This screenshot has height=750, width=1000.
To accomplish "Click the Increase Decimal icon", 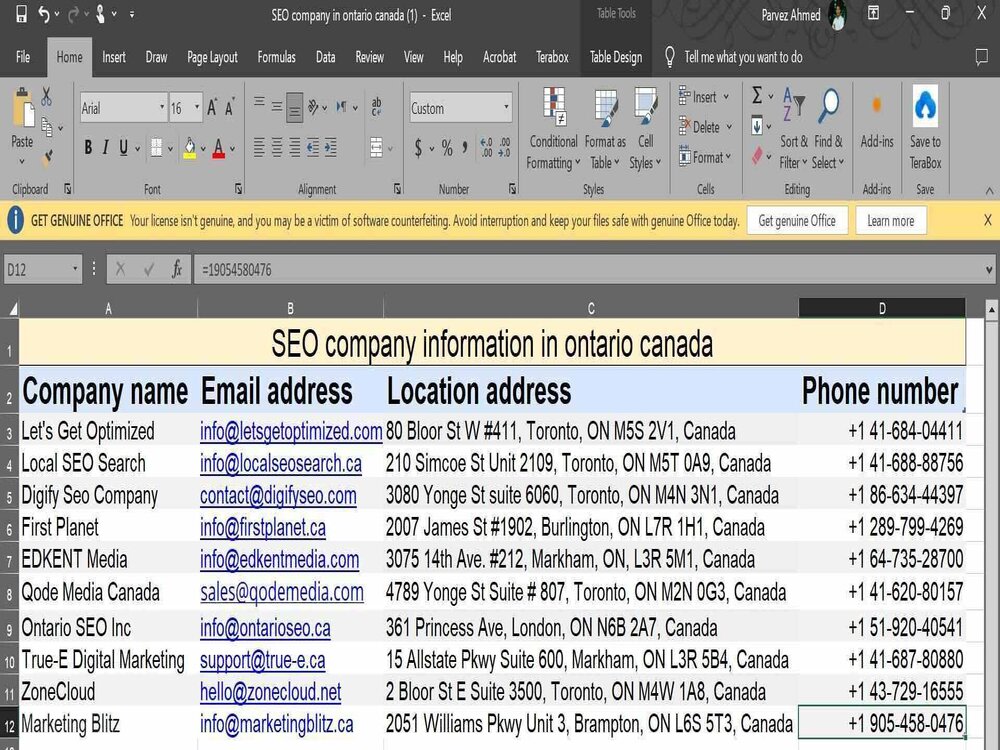I will tap(486, 148).
